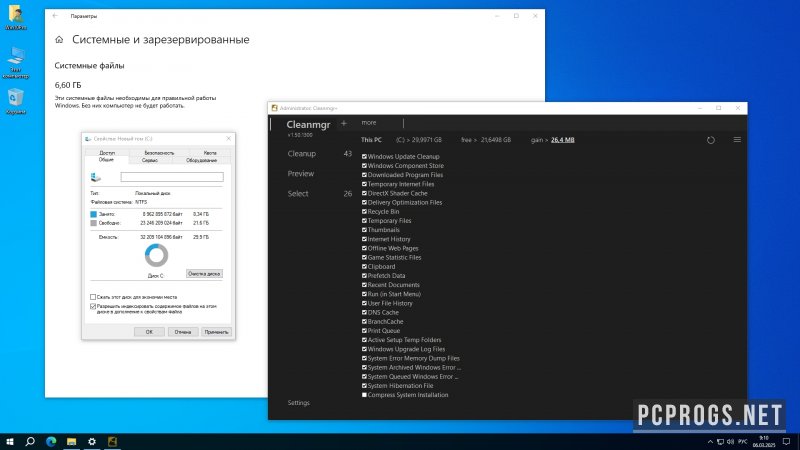The height and width of the screenshot is (450, 800).
Task: Show hidden tray icons chevron
Action: click(710, 442)
